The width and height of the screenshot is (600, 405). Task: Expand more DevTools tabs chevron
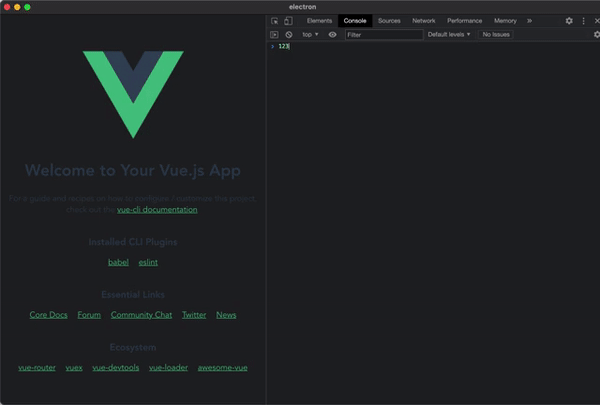(x=529, y=21)
